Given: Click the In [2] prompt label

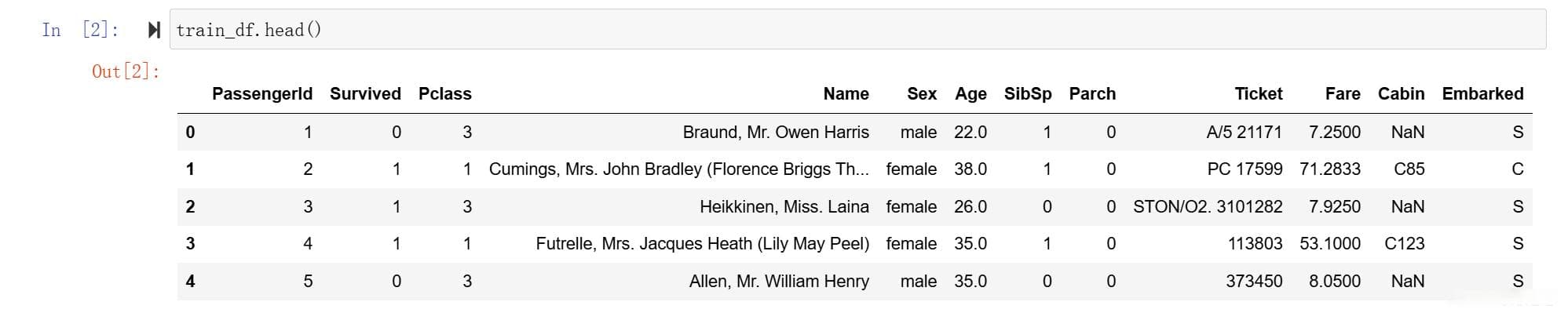Looking at the screenshot, I should tap(80, 30).
